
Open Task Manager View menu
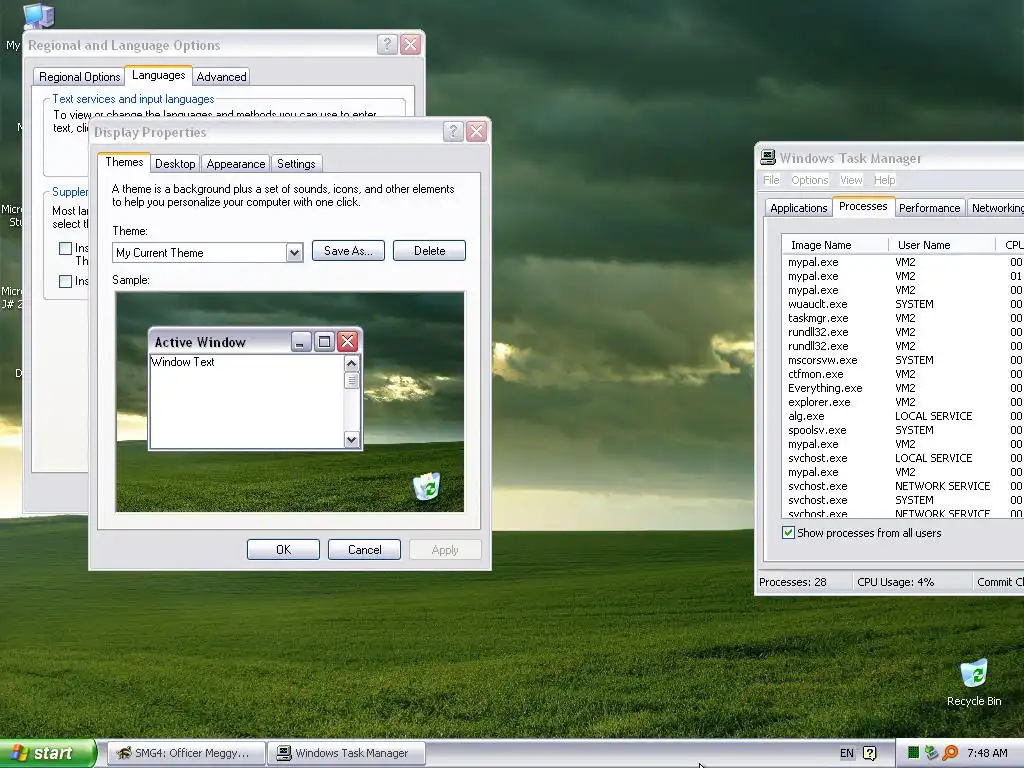click(851, 180)
